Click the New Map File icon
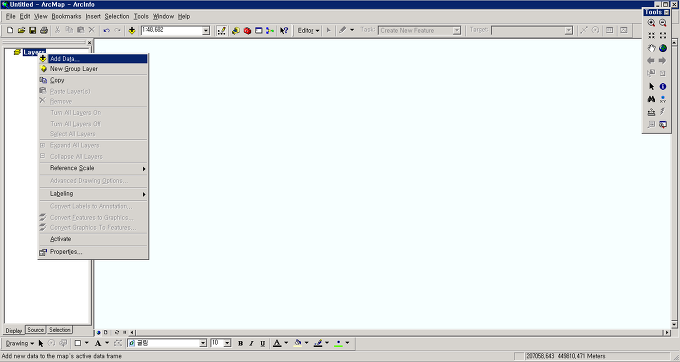This screenshot has width=680, height=362. click(10, 30)
